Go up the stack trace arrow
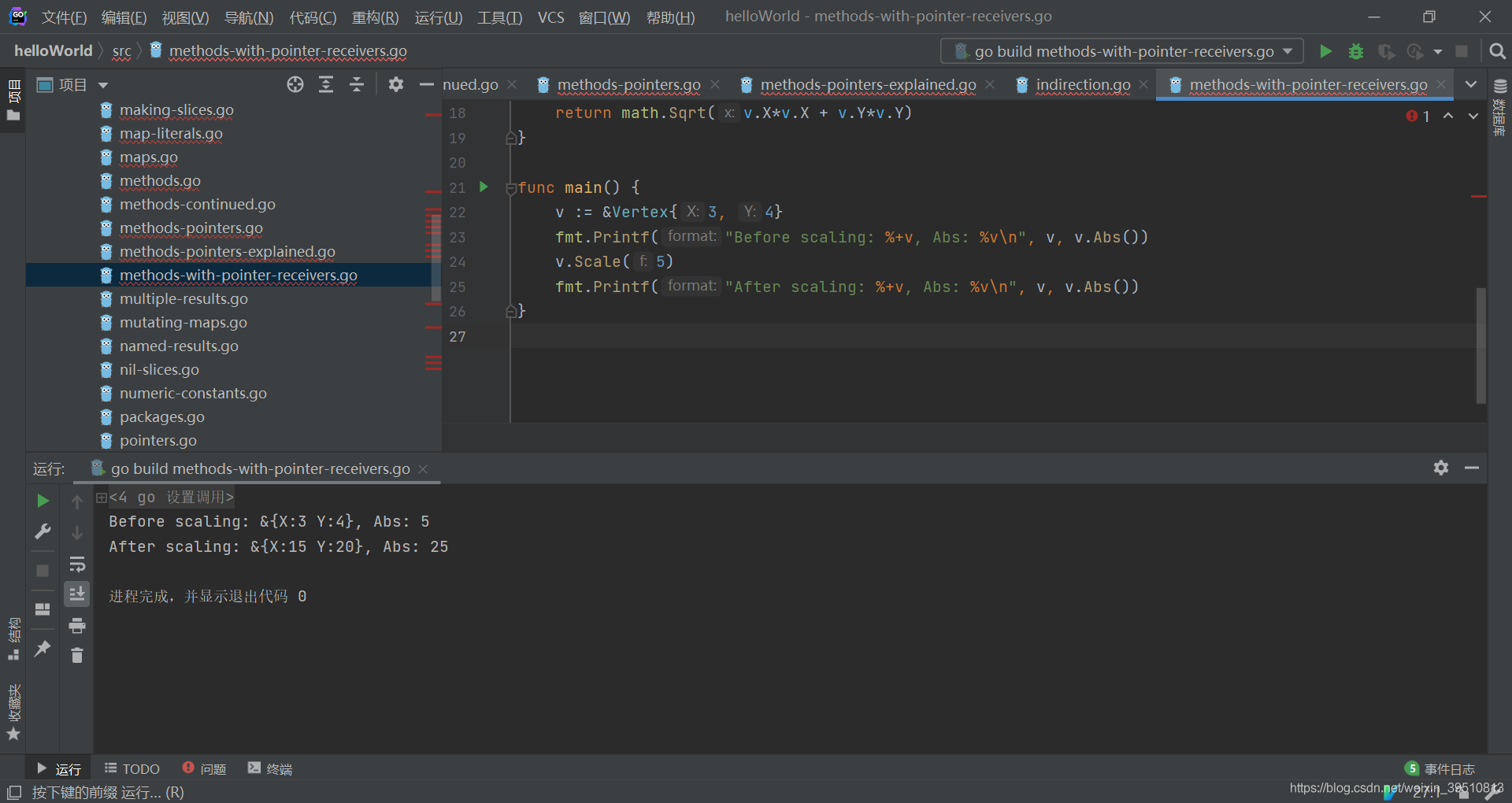The width and height of the screenshot is (1512, 803). point(77,501)
